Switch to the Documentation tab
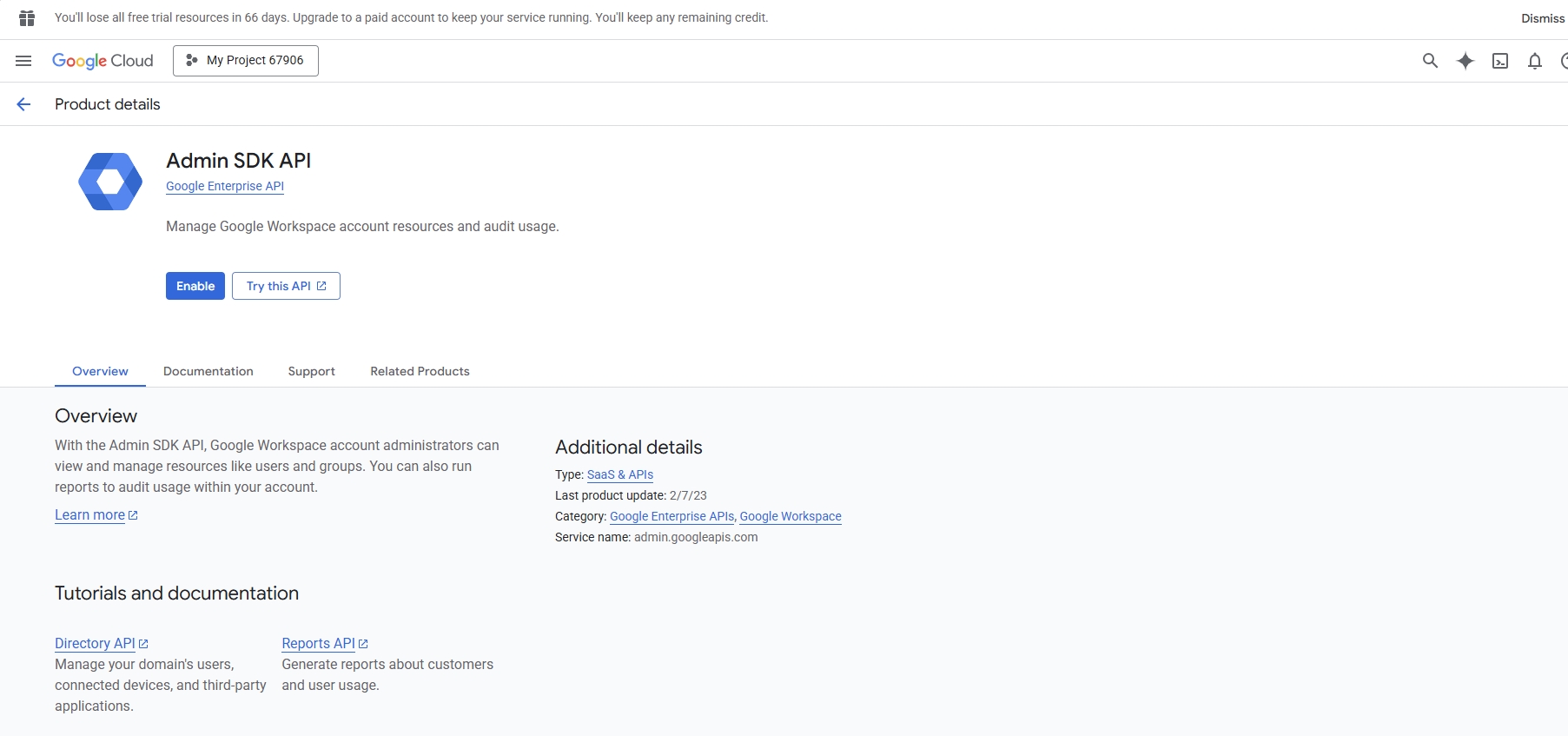 click(208, 371)
